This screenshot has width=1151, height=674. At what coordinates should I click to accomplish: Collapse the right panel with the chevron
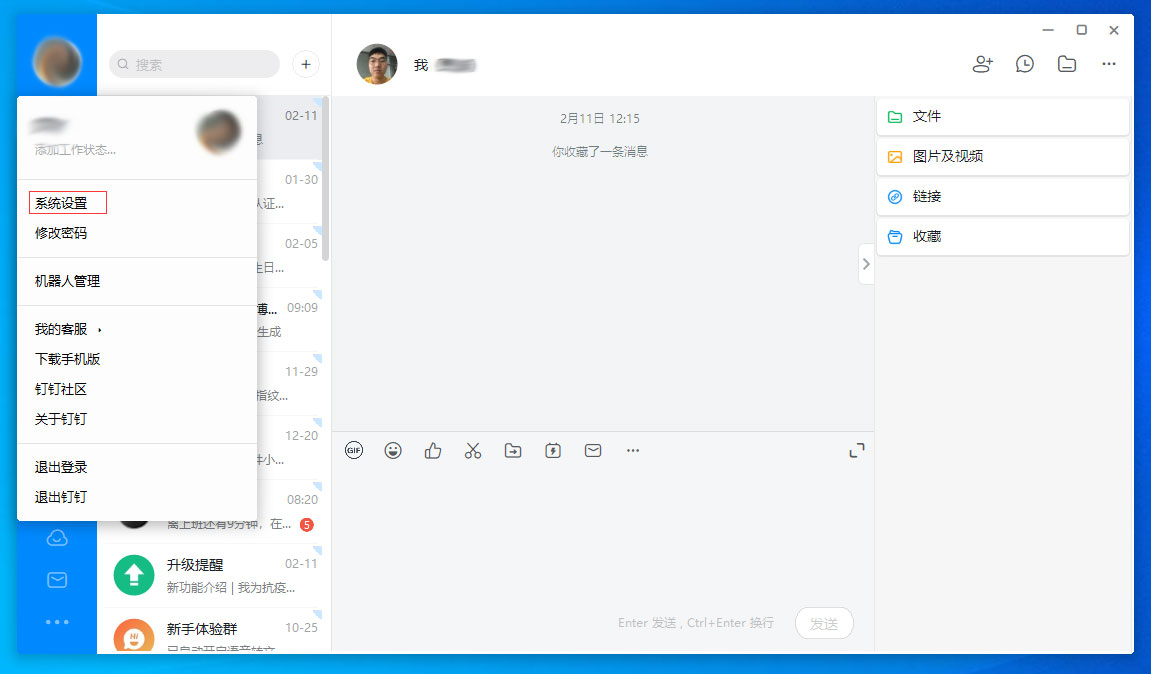866,263
